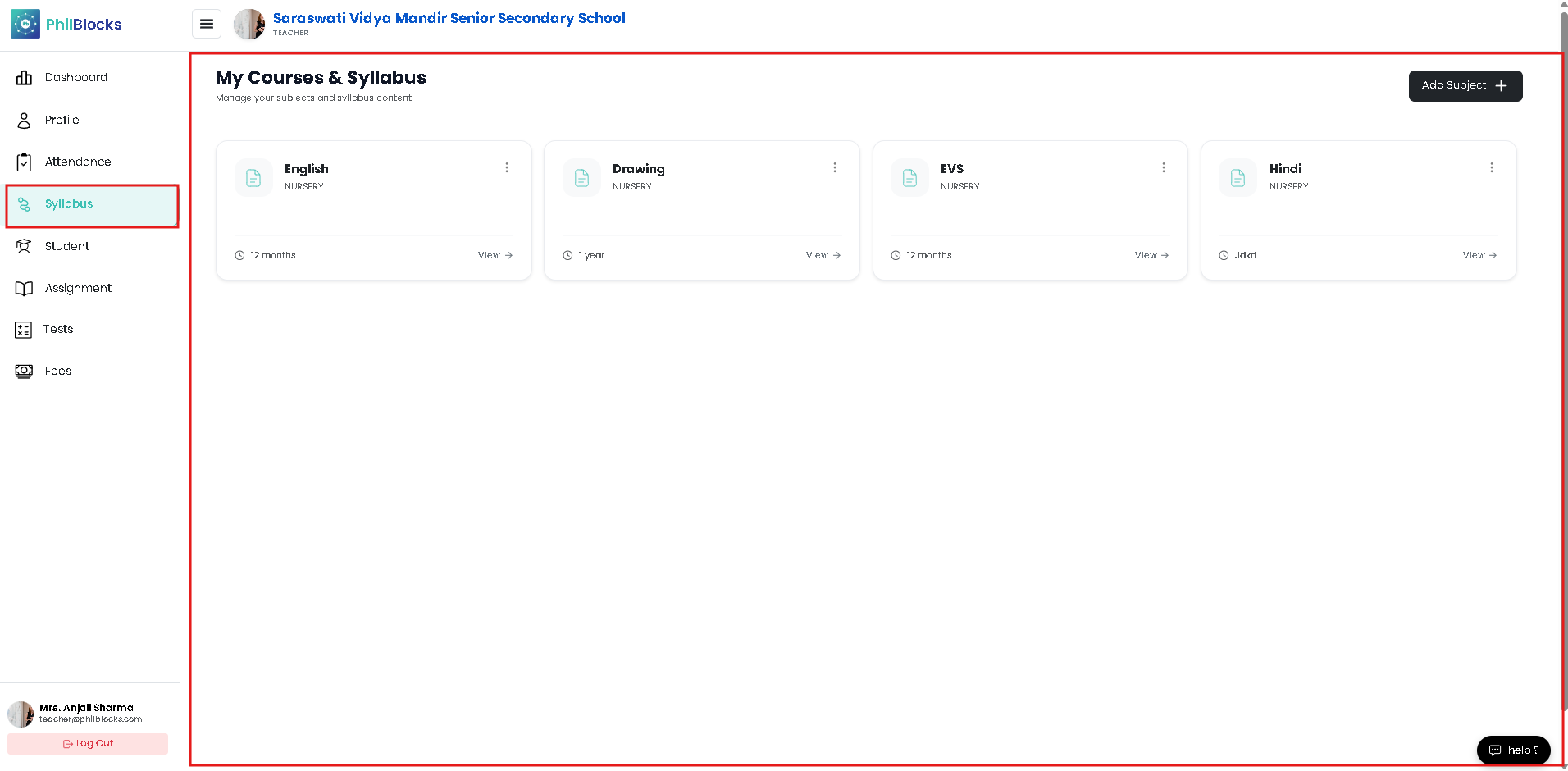1568x771 pixels.
Task: Click the Hindi subject document icon
Action: click(1238, 177)
